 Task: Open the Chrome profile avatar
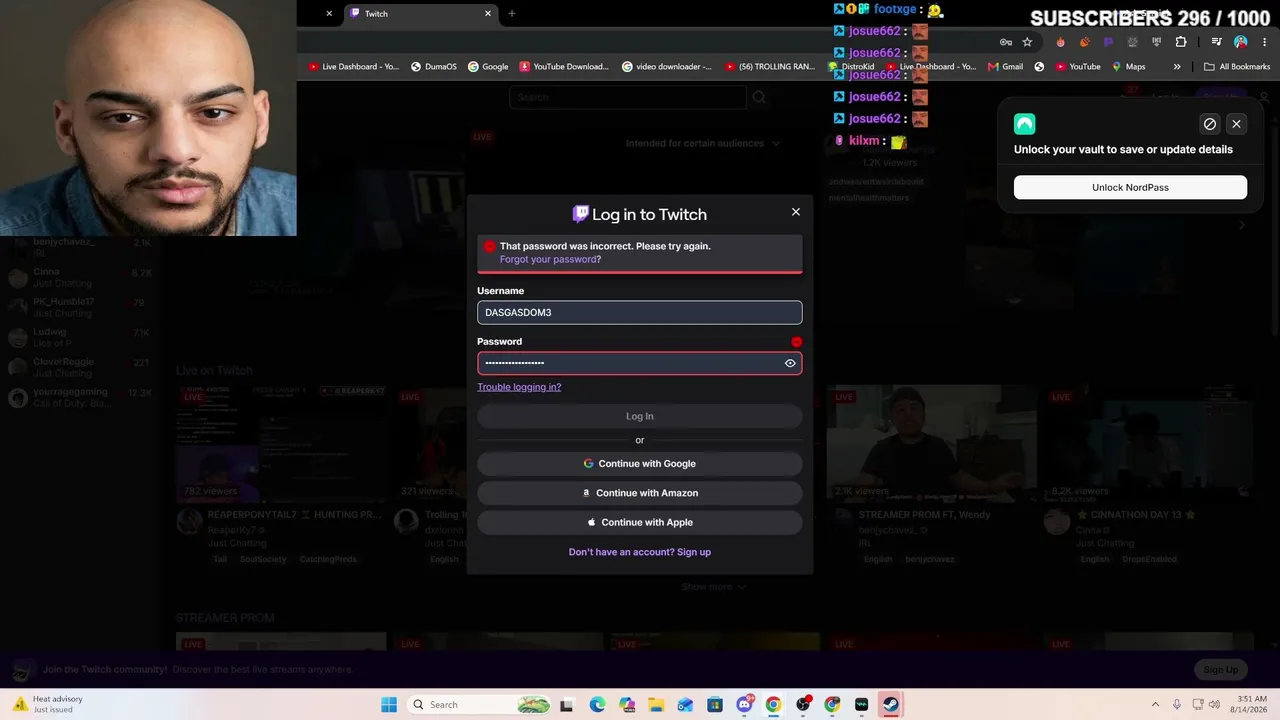click(x=1241, y=42)
